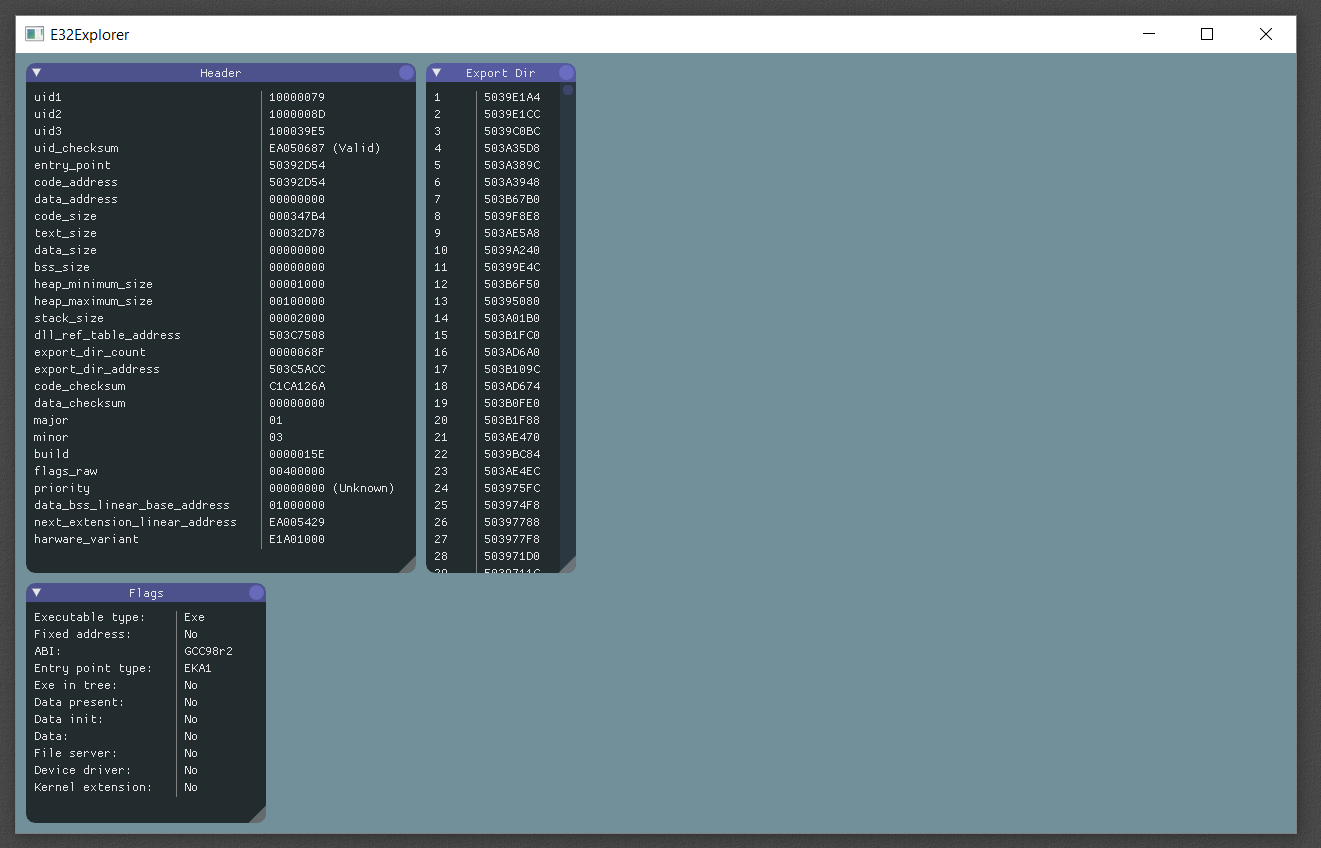Minimize the E32Explorer window
Image resolution: width=1321 pixels, height=848 pixels.
(1149, 34)
